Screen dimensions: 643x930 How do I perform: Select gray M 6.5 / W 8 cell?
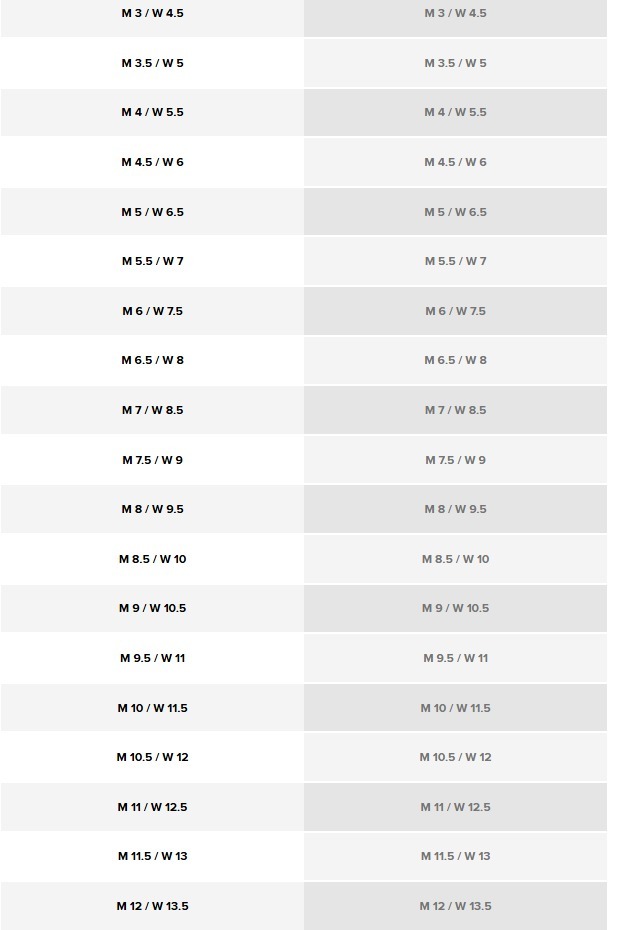click(455, 360)
